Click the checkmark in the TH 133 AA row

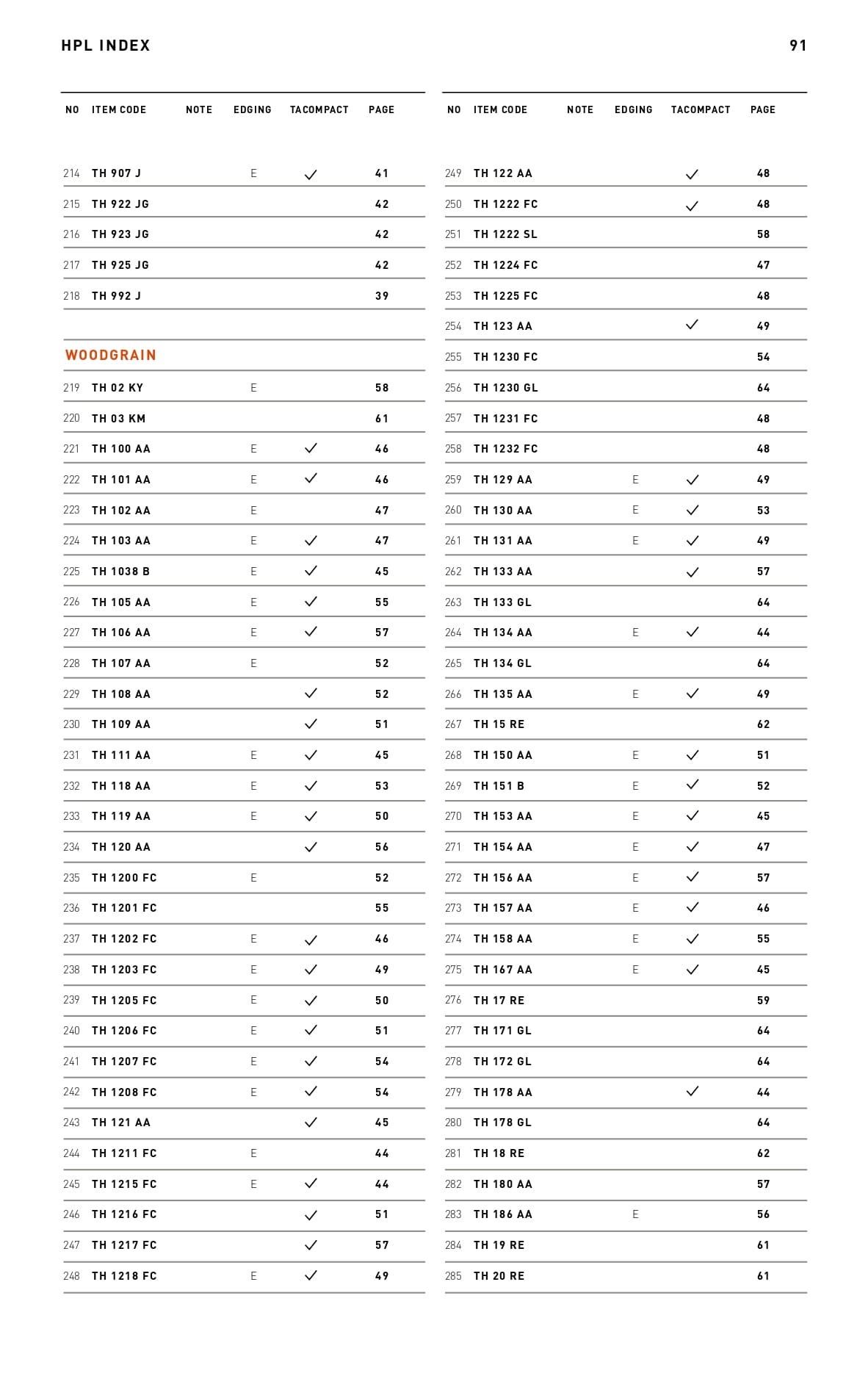pos(692,572)
